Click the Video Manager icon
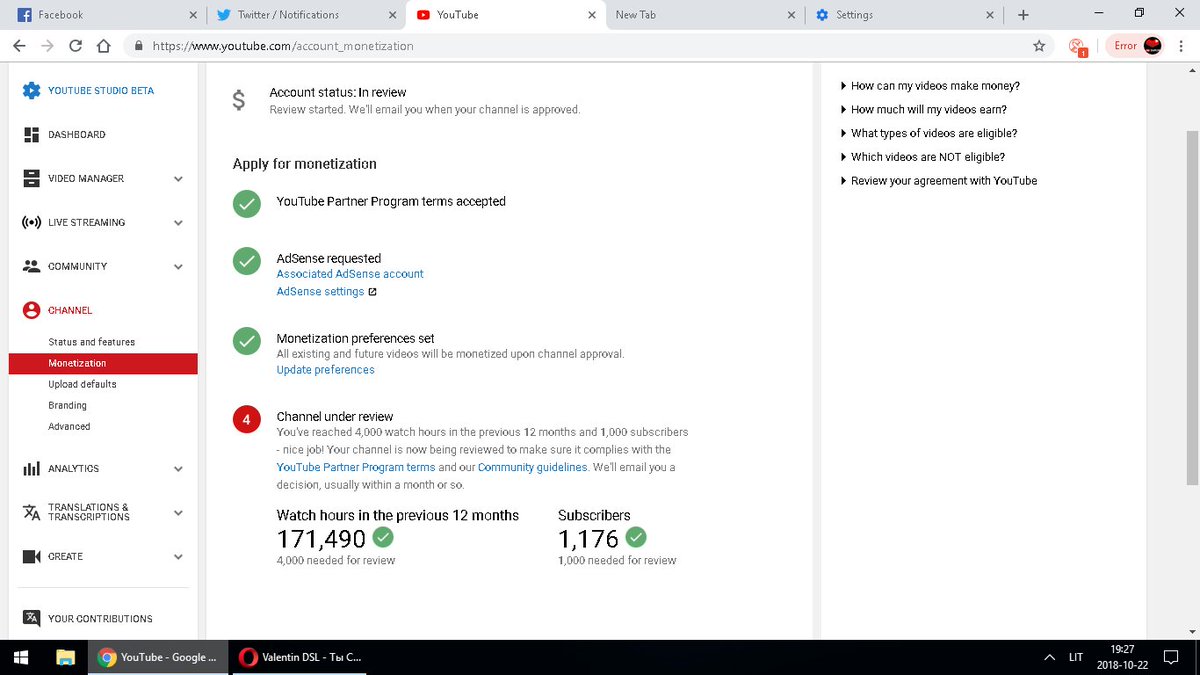Image resolution: width=1200 pixels, height=675 pixels. [31, 178]
